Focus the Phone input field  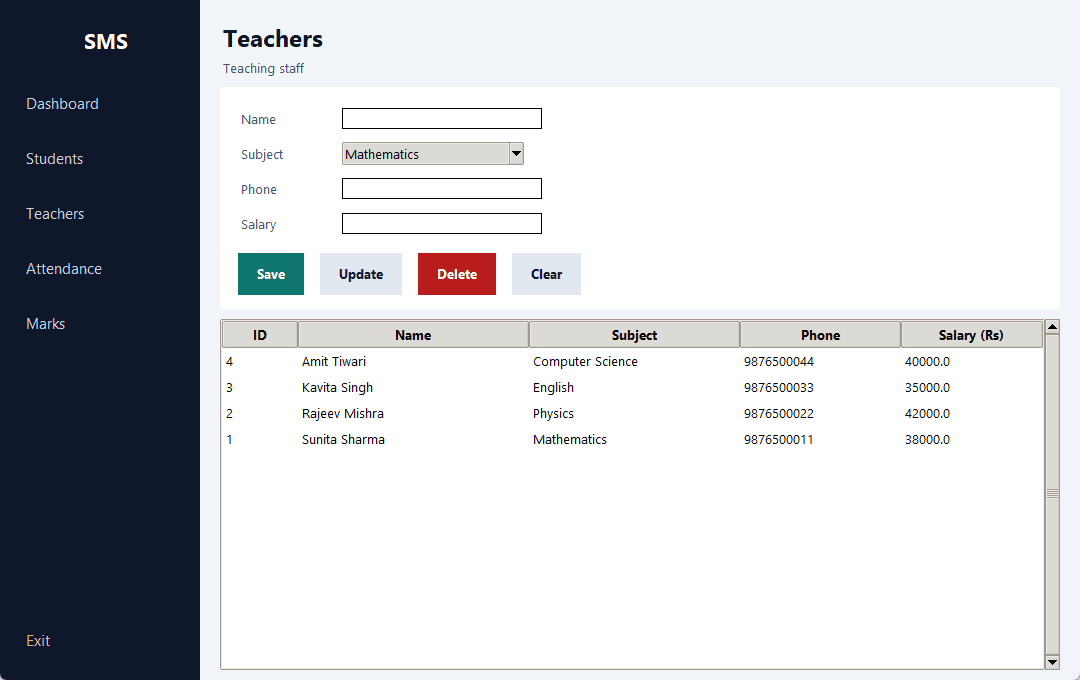pyautogui.click(x=442, y=189)
